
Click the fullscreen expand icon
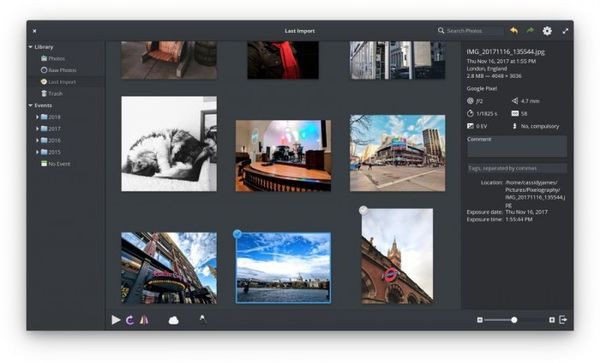[565, 31]
